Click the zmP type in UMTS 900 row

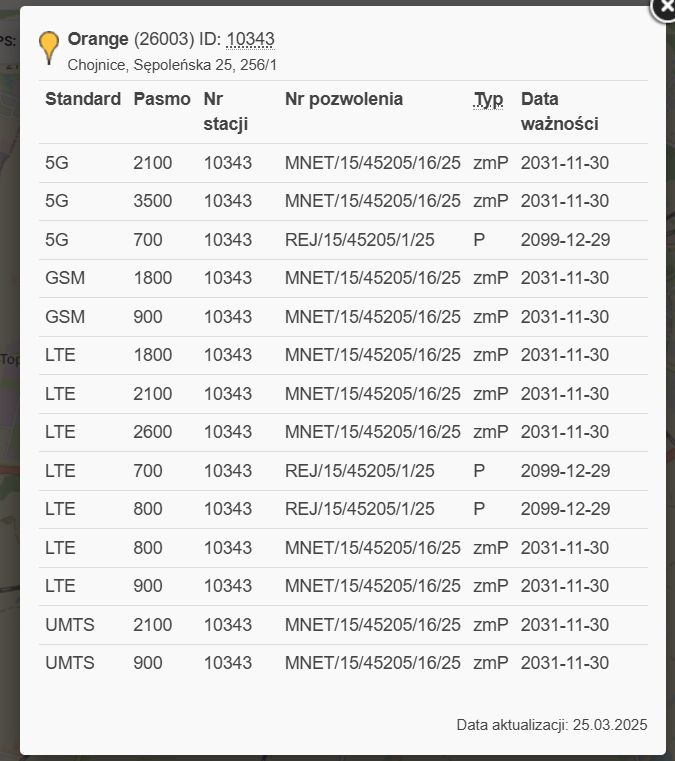pyautogui.click(x=490, y=663)
